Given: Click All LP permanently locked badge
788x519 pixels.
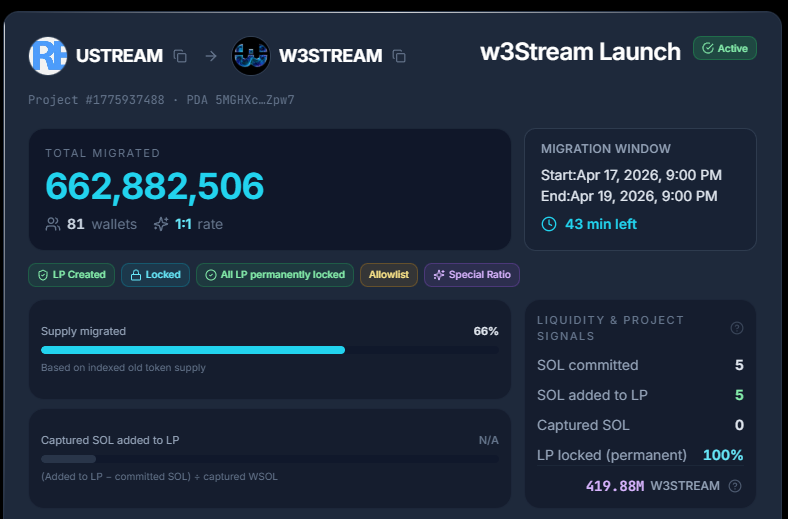Looking at the screenshot, I should click(275, 275).
